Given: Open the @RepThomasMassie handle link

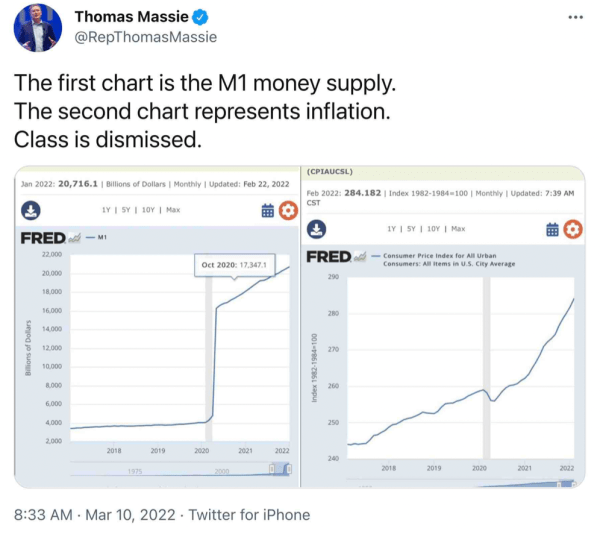Looking at the screenshot, I should pyautogui.click(x=146, y=37).
